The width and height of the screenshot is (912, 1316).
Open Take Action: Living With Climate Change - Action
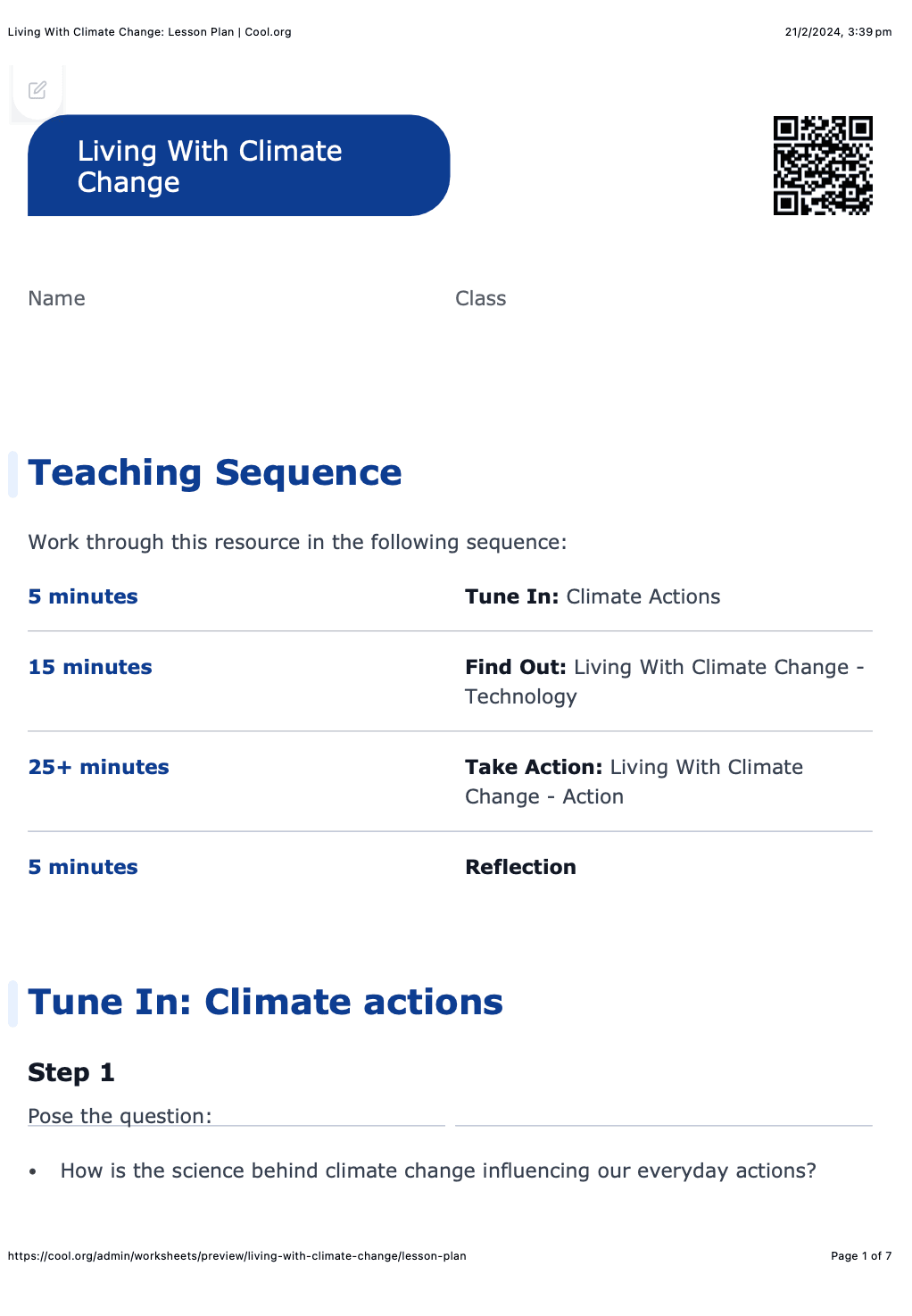pyautogui.click(x=634, y=781)
